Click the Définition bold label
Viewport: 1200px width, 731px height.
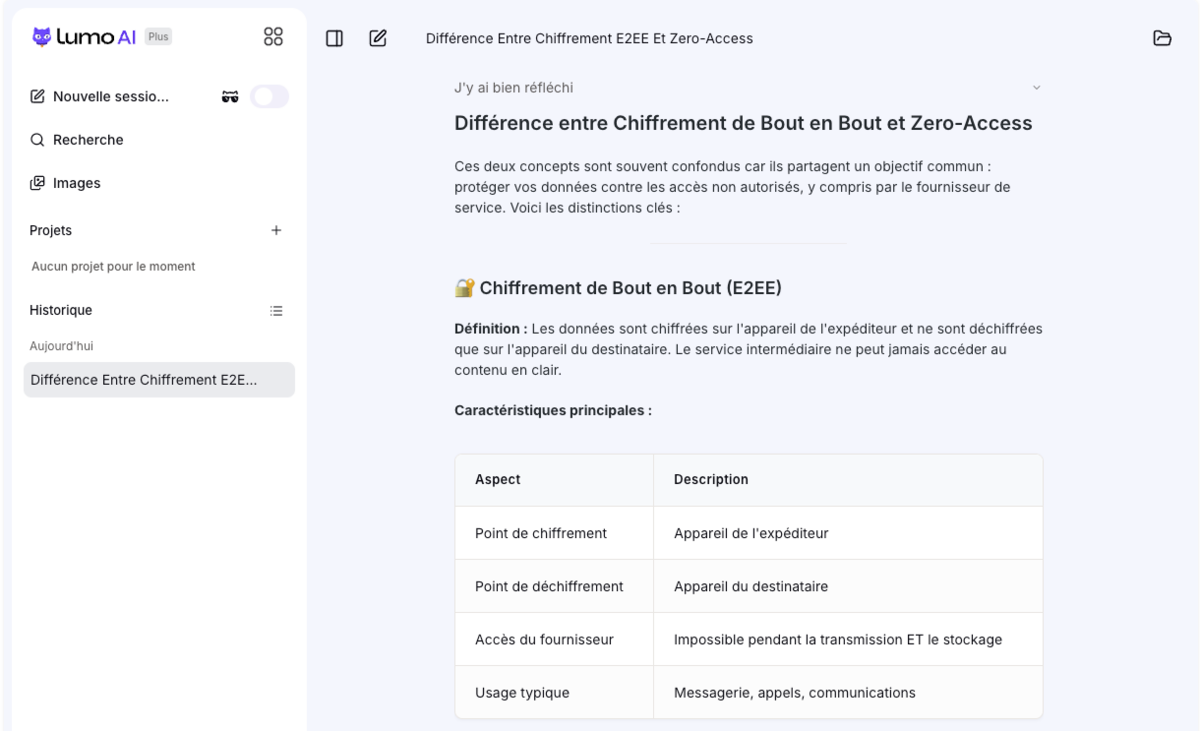coord(491,328)
